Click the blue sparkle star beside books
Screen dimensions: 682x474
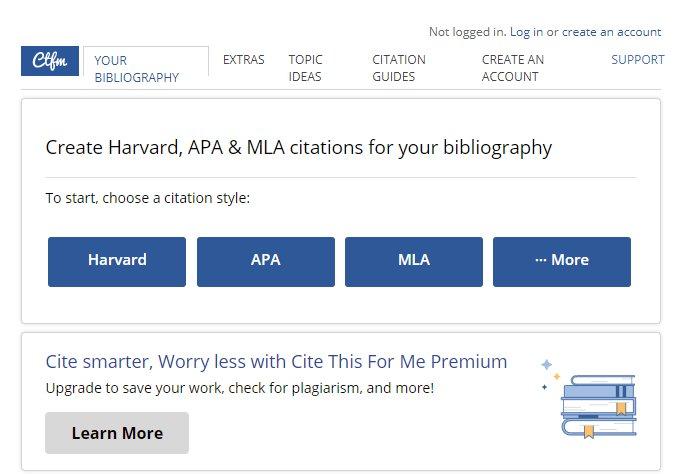(546, 364)
